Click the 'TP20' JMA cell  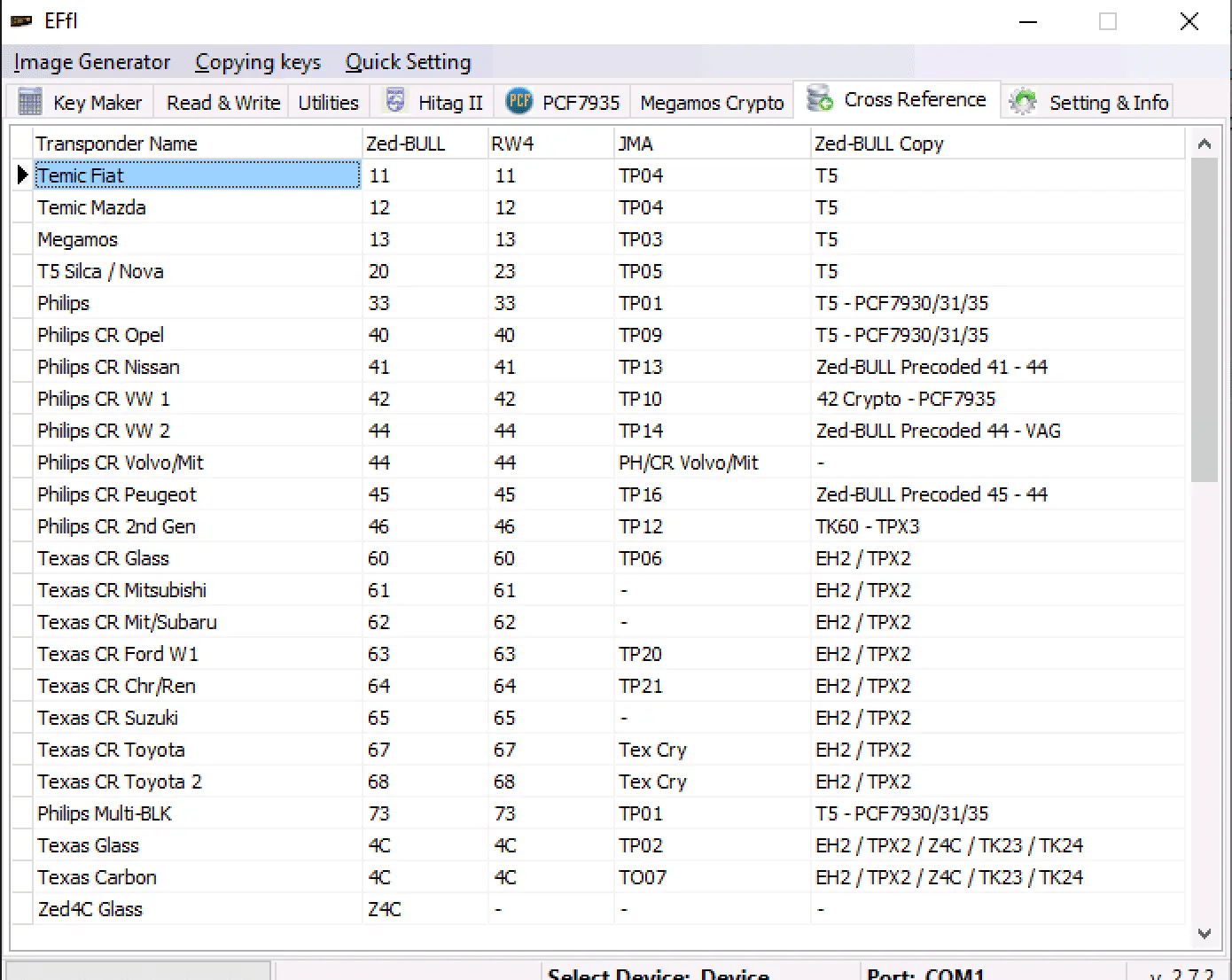click(712, 654)
